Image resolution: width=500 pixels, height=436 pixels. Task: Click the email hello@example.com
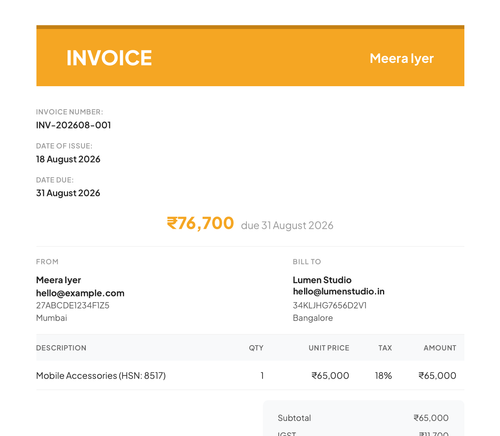click(80, 293)
